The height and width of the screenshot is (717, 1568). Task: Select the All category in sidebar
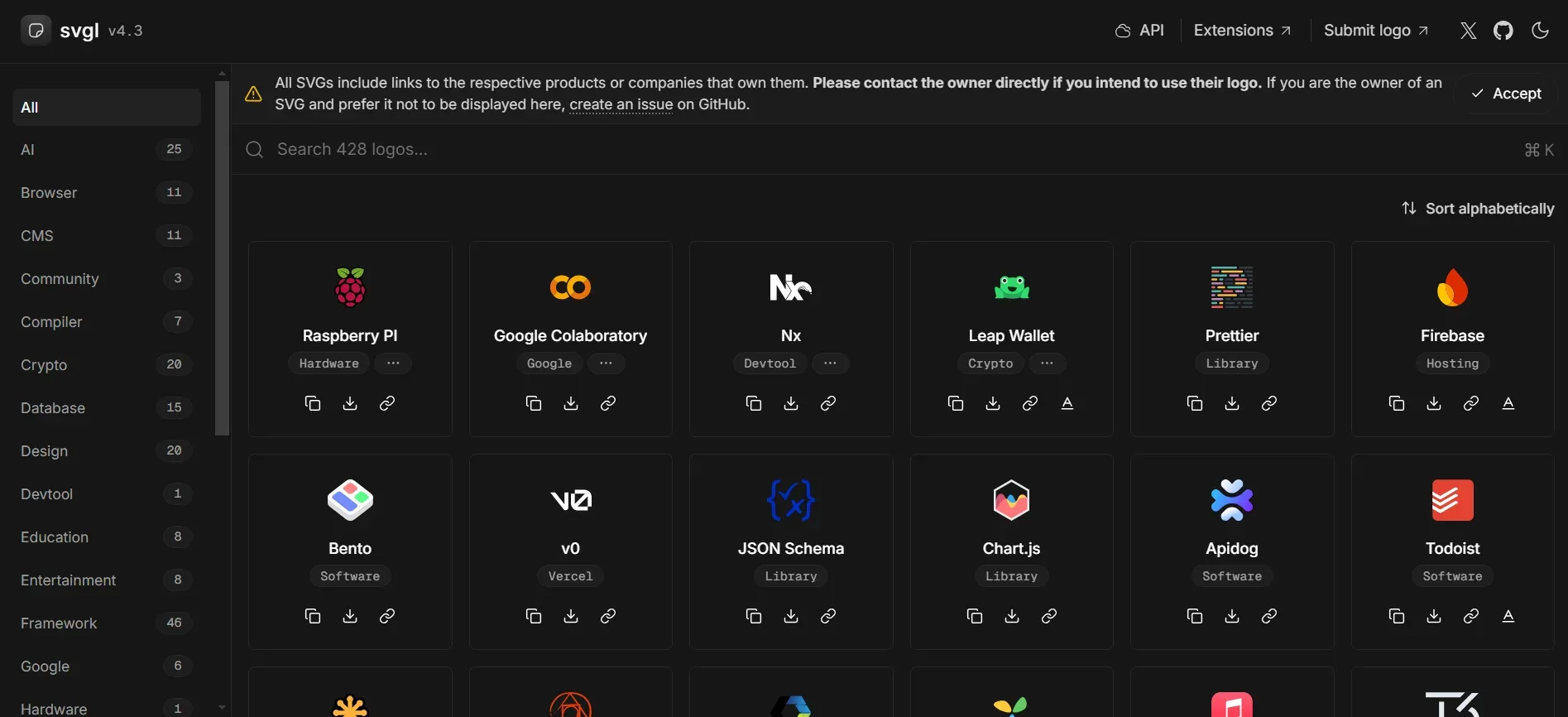(x=107, y=108)
